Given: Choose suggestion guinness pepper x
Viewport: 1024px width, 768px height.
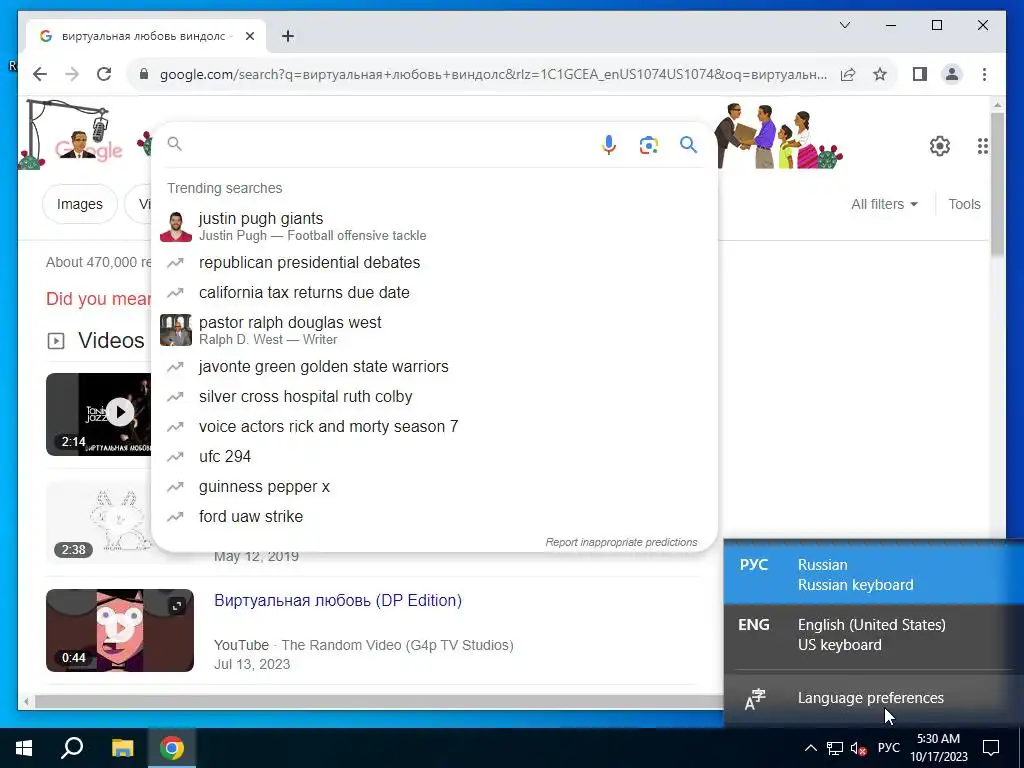Looking at the screenshot, I should pyautogui.click(x=434, y=487).
